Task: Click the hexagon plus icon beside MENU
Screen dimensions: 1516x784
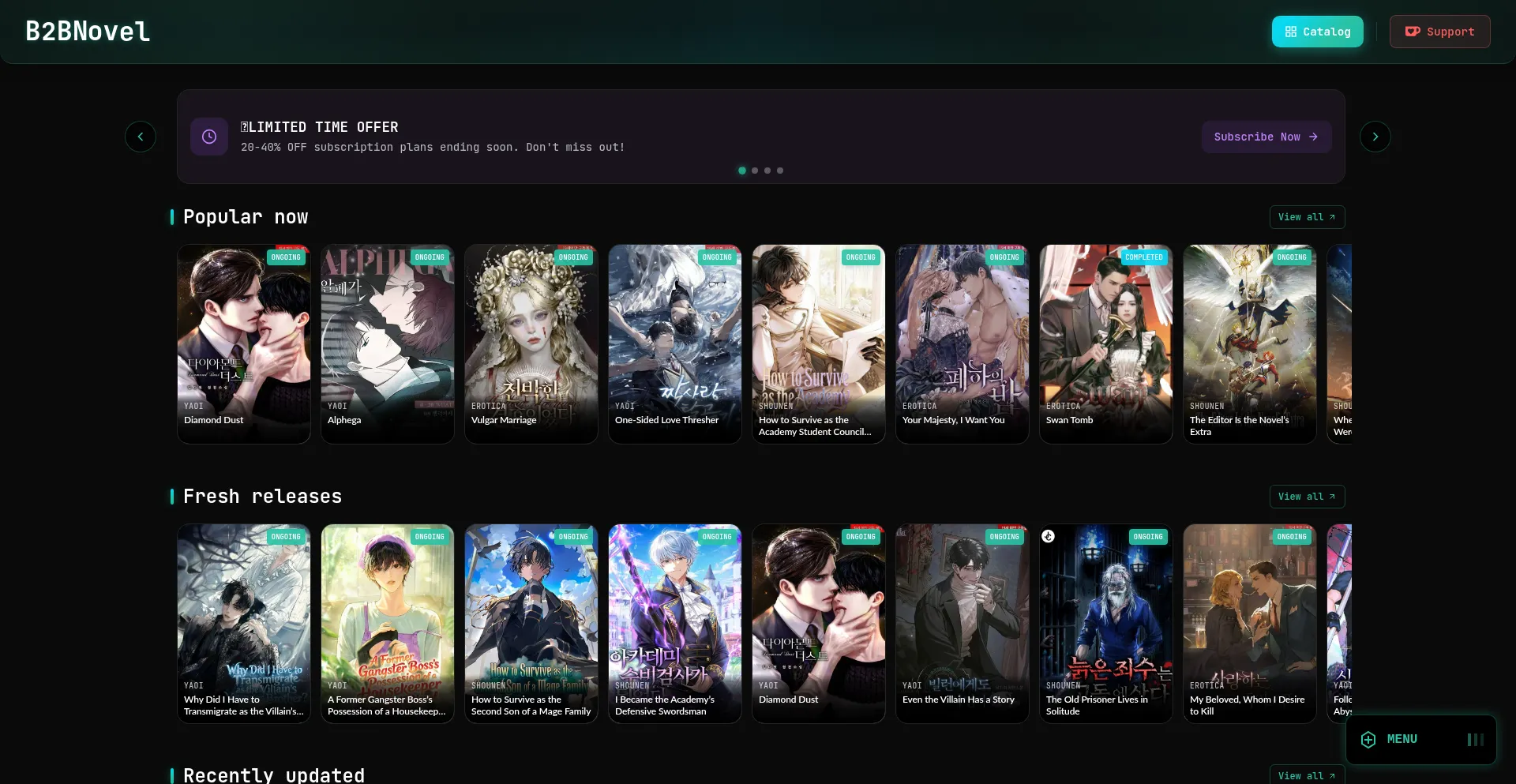Action: [x=1368, y=739]
